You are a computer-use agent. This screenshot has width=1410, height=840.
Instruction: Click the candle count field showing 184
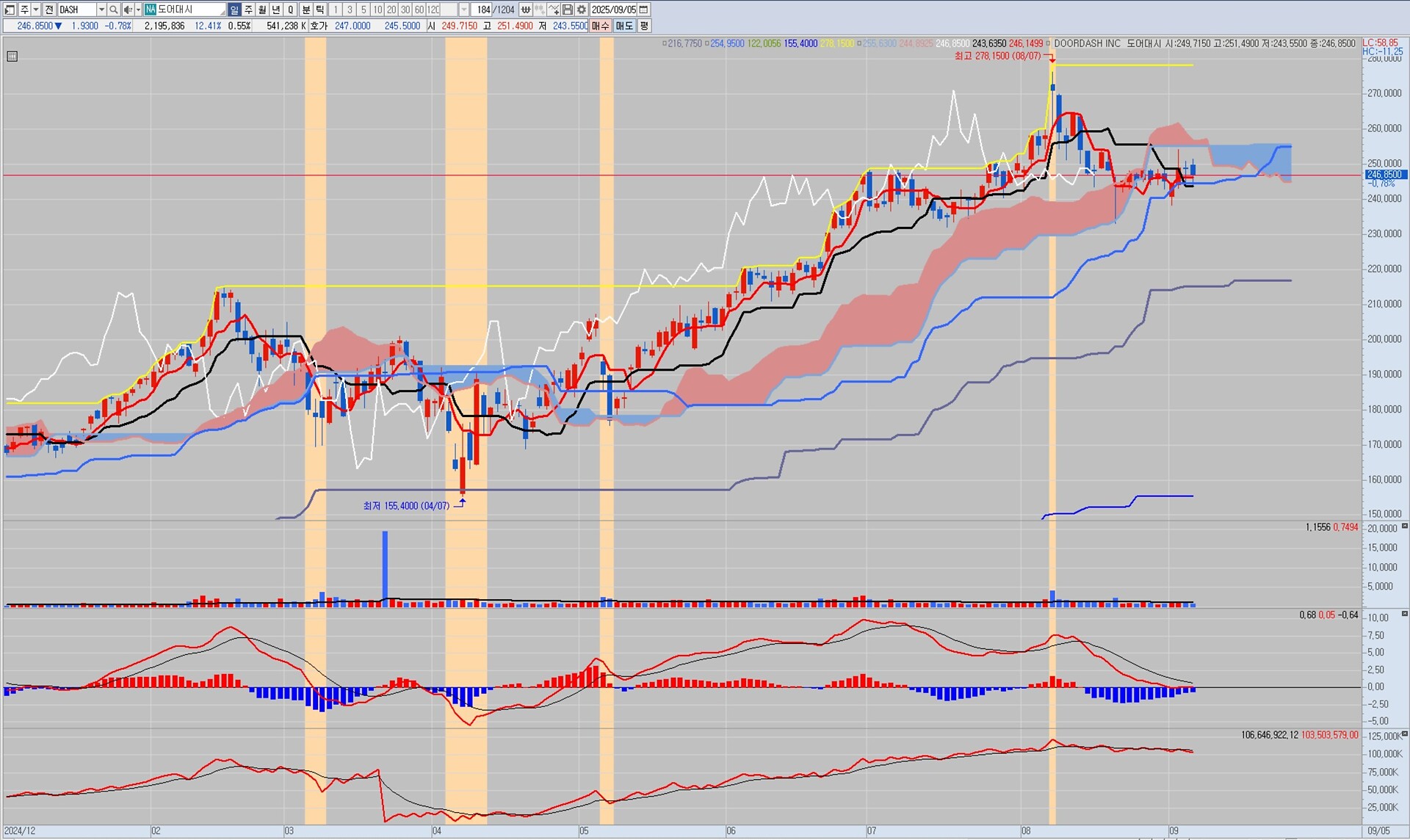tap(483, 10)
